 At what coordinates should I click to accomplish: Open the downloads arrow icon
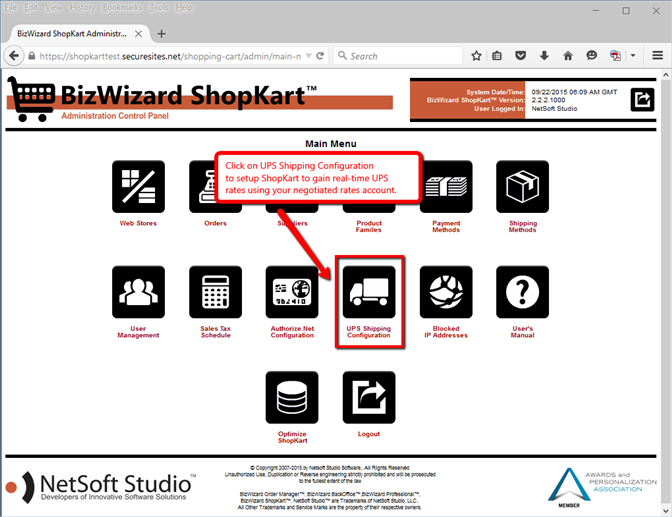(544, 56)
